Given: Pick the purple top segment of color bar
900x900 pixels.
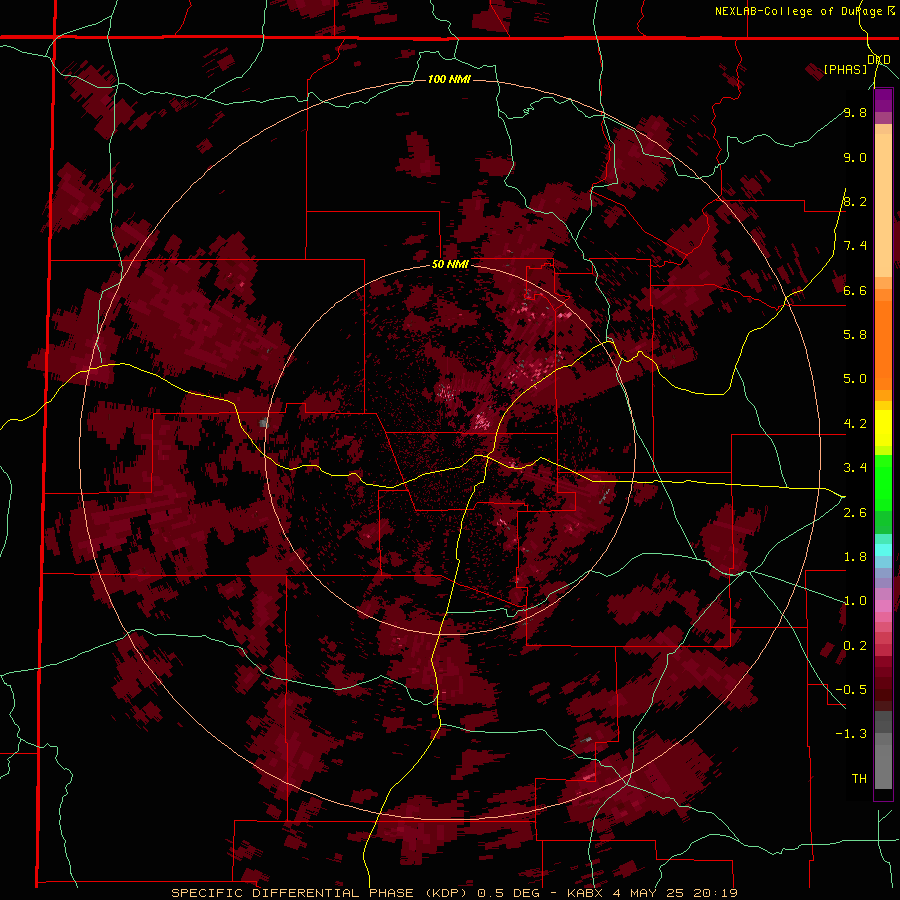Looking at the screenshot, I should (x=883, y=100).
